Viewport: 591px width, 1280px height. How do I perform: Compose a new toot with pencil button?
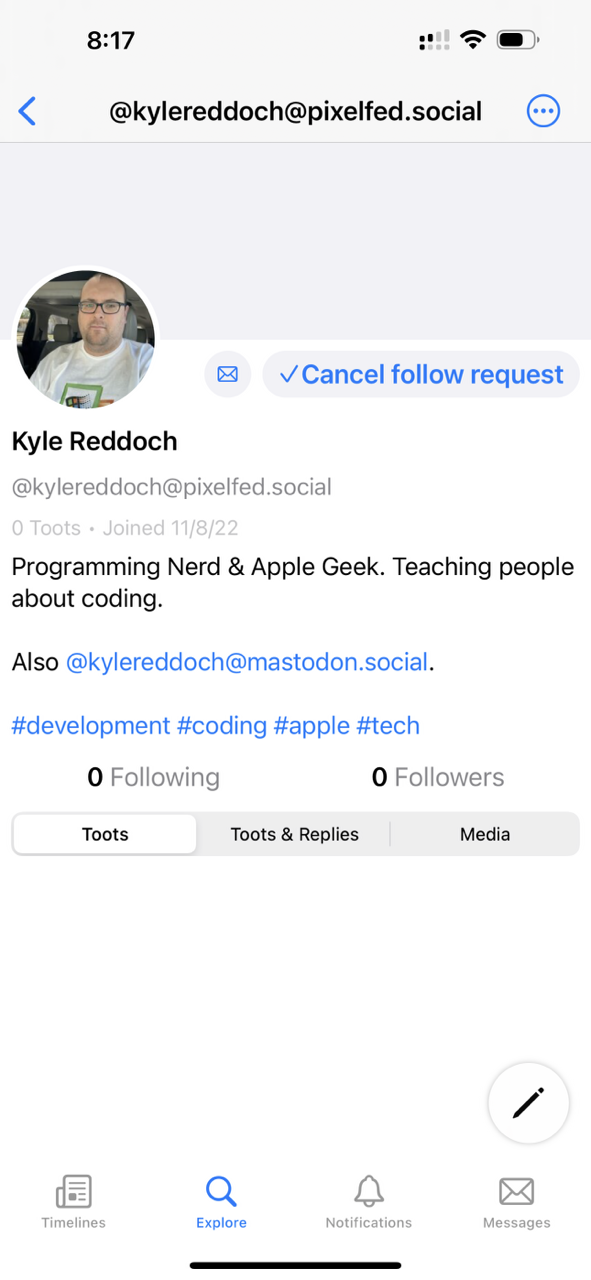[x=528, y=1103]
